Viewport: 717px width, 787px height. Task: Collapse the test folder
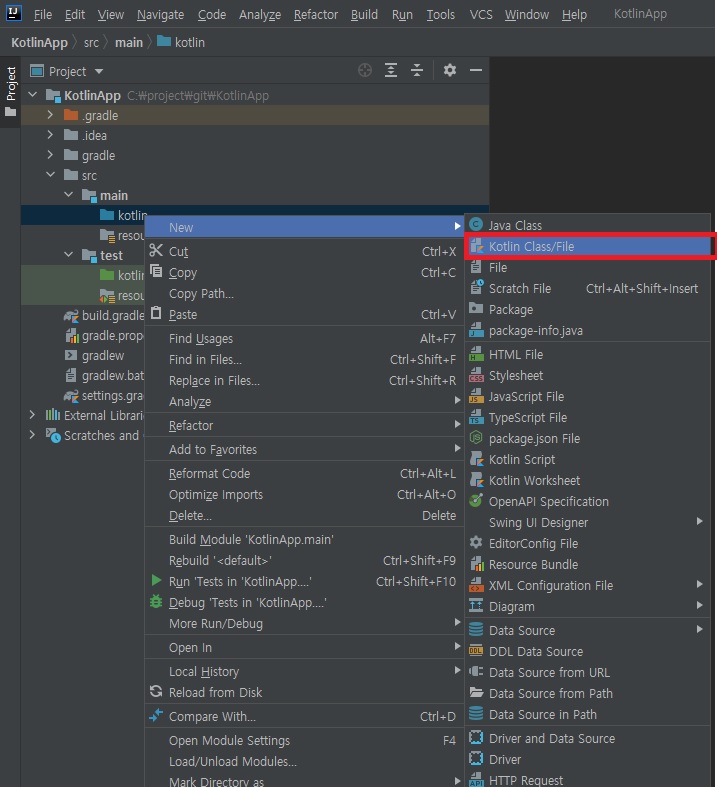click(x=69, y=255)
